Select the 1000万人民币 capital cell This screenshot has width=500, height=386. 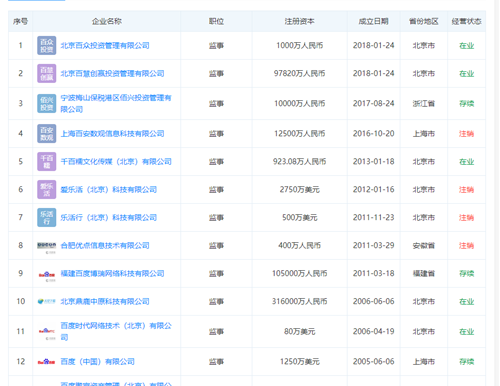(x=299, y=46)
